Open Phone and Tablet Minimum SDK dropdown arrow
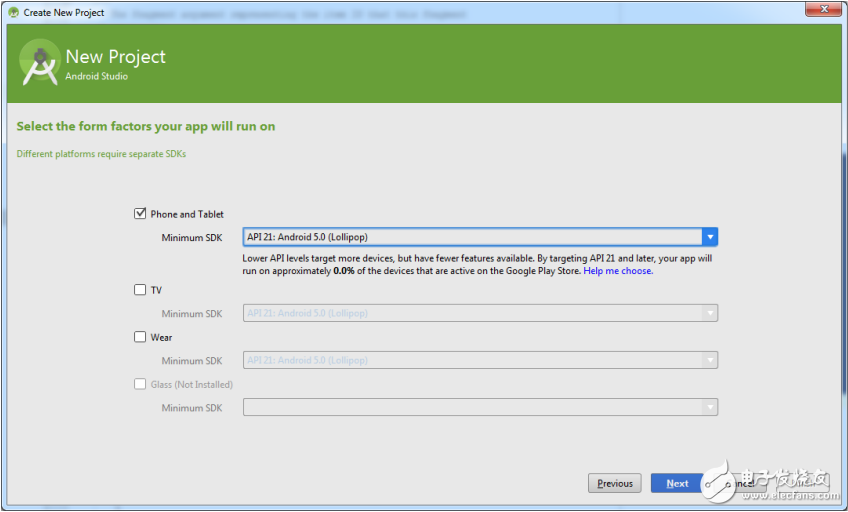This screenshot has width=848, height=512. [709, 237]
